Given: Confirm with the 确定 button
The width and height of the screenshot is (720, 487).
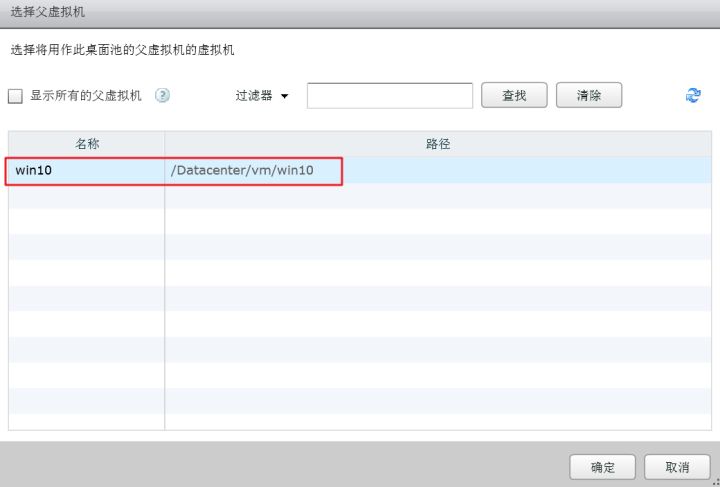Looking at the screenshot, I should [602, 467].
